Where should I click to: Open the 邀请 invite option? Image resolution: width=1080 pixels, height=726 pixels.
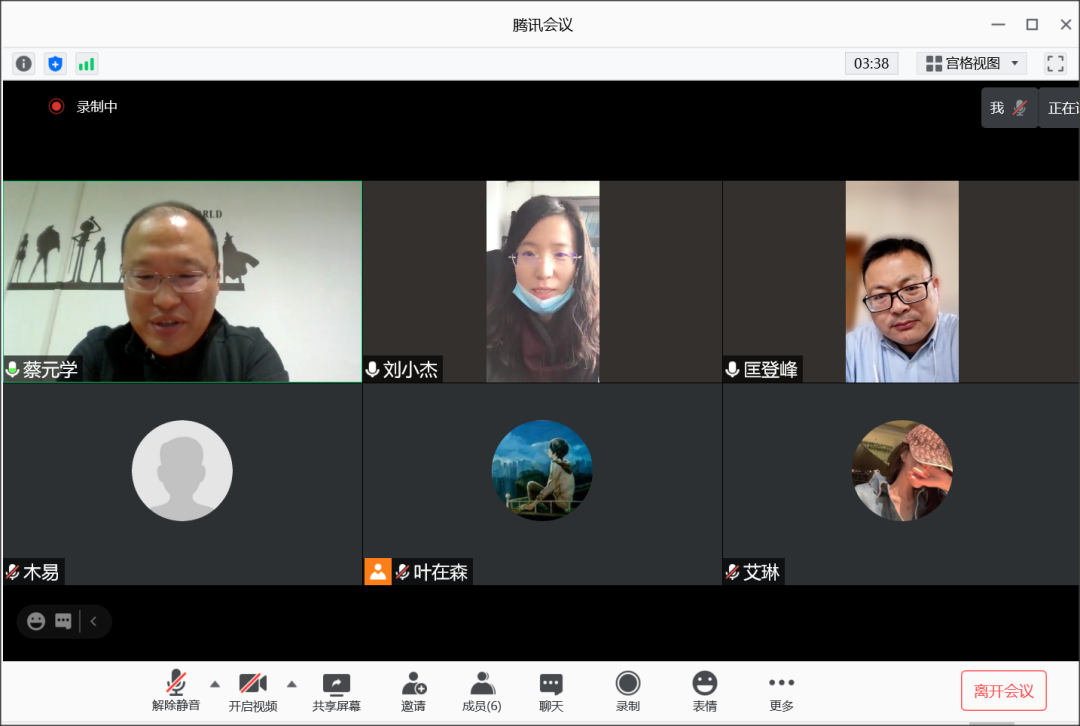click(x=413, y=691)
